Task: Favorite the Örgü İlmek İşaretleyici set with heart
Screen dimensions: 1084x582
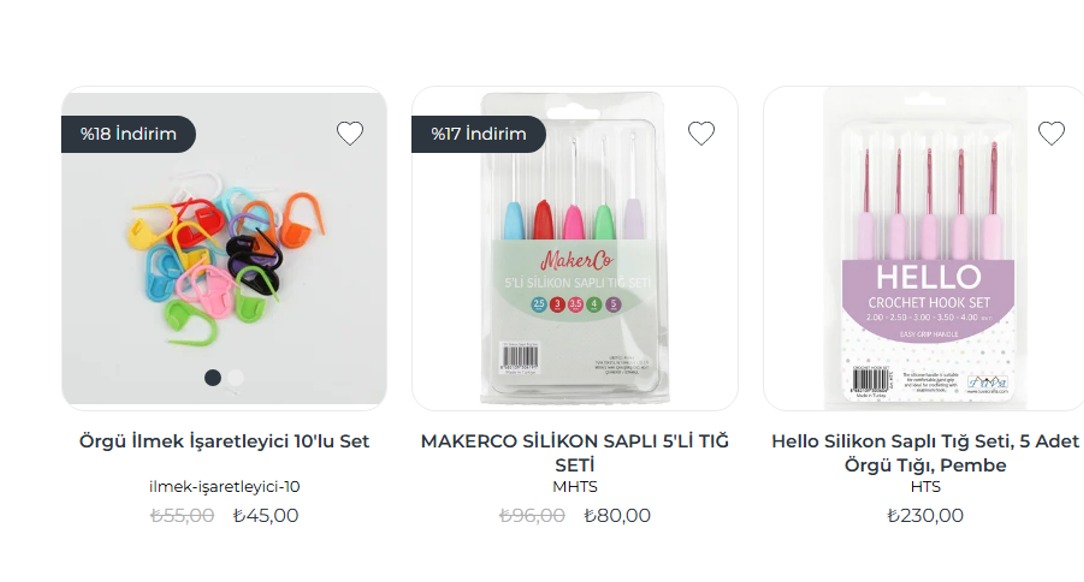Action: [350, 133]
